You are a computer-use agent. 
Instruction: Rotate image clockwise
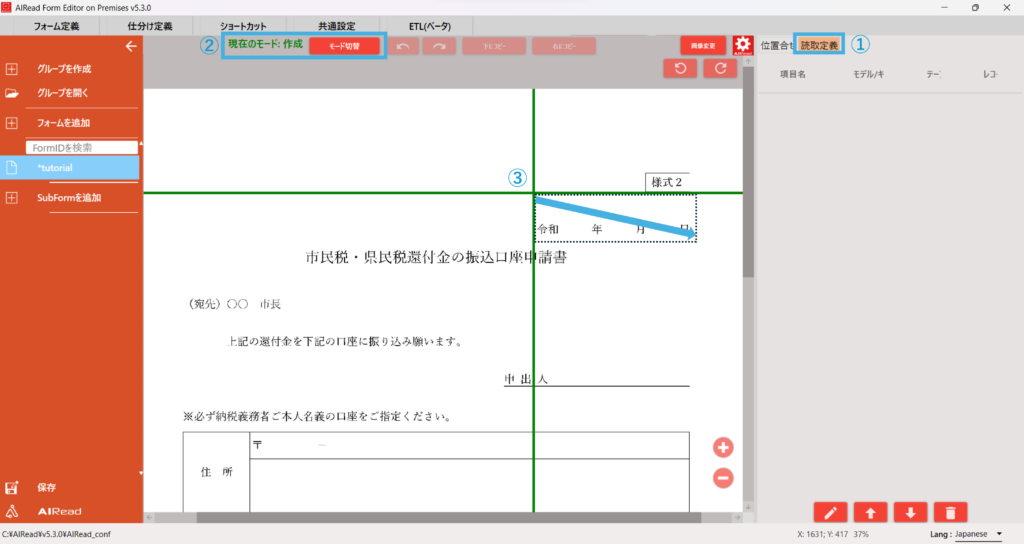coord(720,68)
